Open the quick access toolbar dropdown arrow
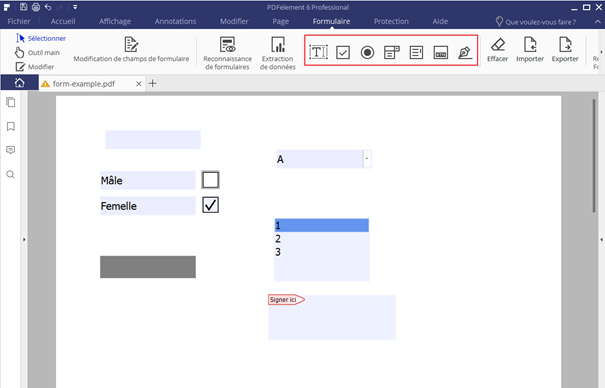Viewport: 605px width, 388px height. click(75, 7)
